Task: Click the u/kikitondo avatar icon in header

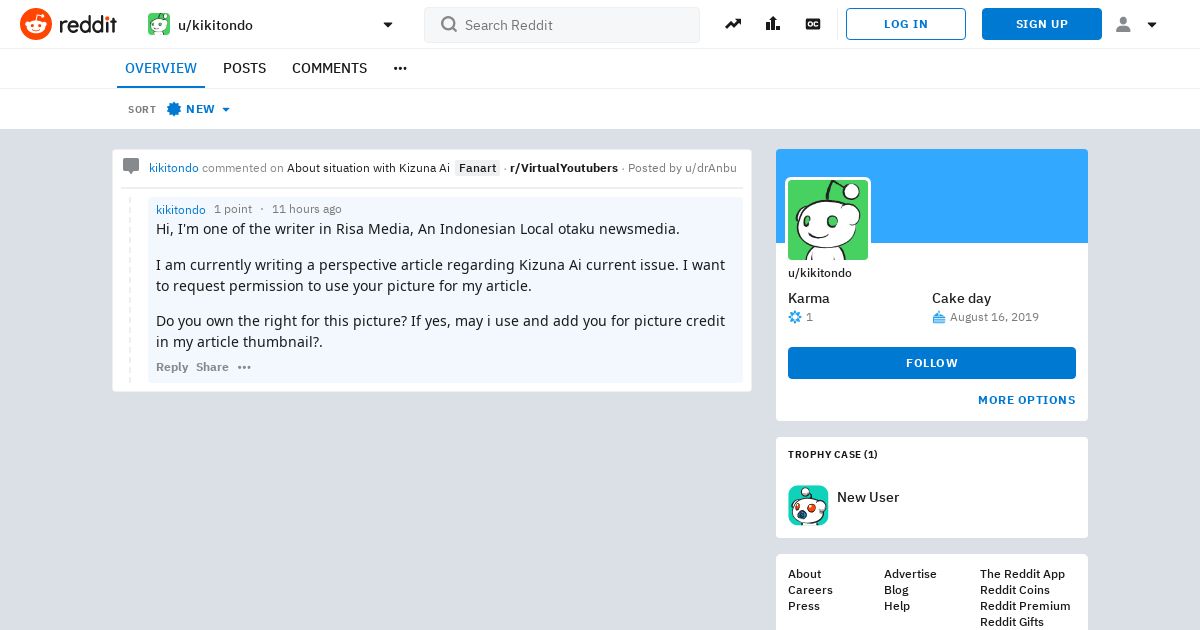Action: [x=159, y=24]
